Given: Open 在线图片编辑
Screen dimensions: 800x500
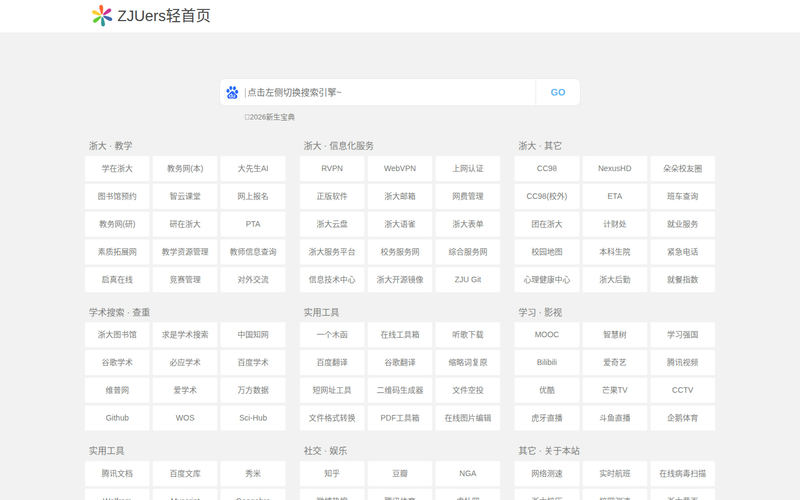Looking at the screenshot, I should click(468, 418).
